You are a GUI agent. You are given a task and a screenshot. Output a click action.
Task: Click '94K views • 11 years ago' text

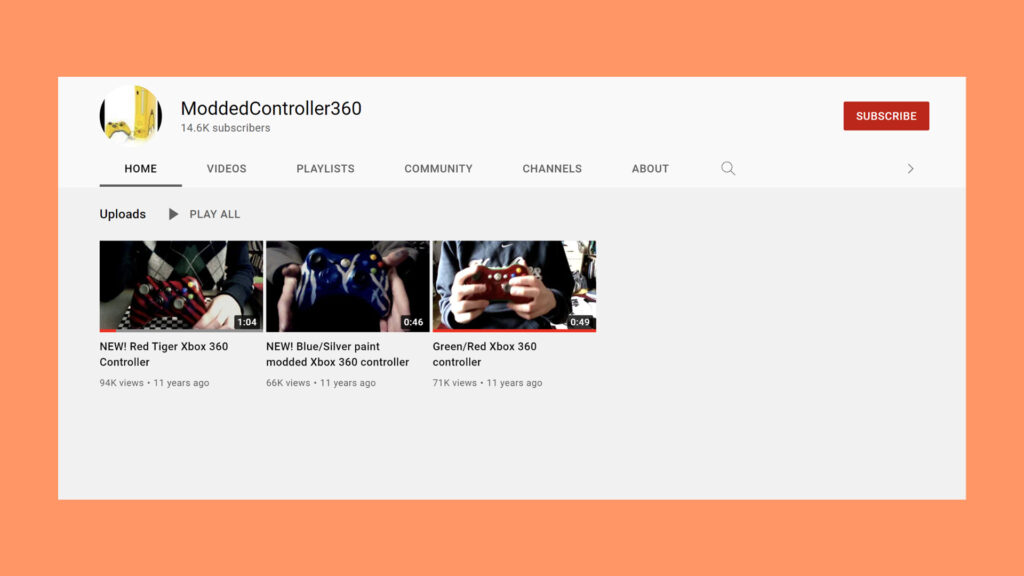[154, 383]
